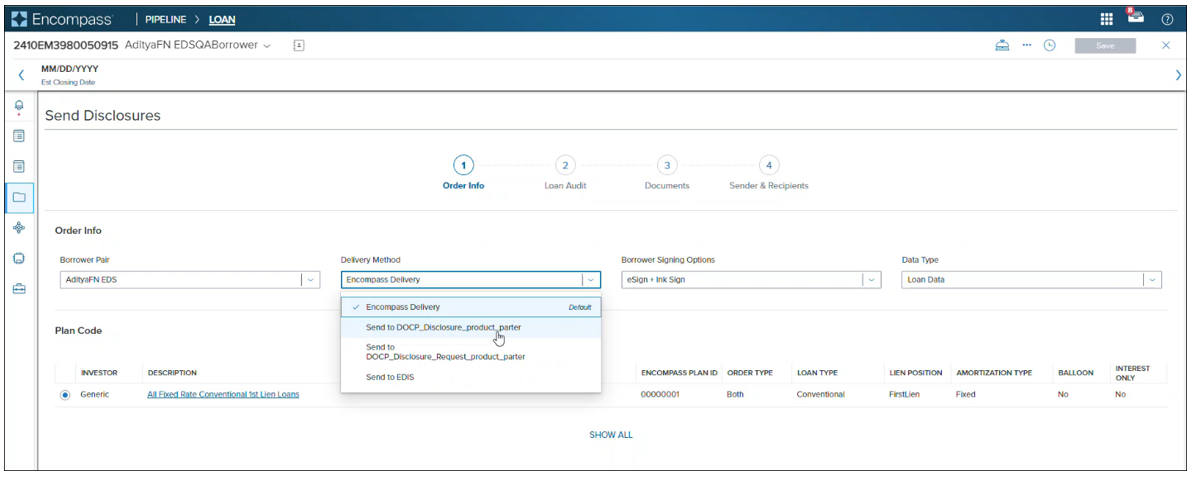Open All Fixed Rate Conventional 1st Lien Loans link
Viewport: 1197px width, 480px height.
pyautogui.click(x=223, y=395)
